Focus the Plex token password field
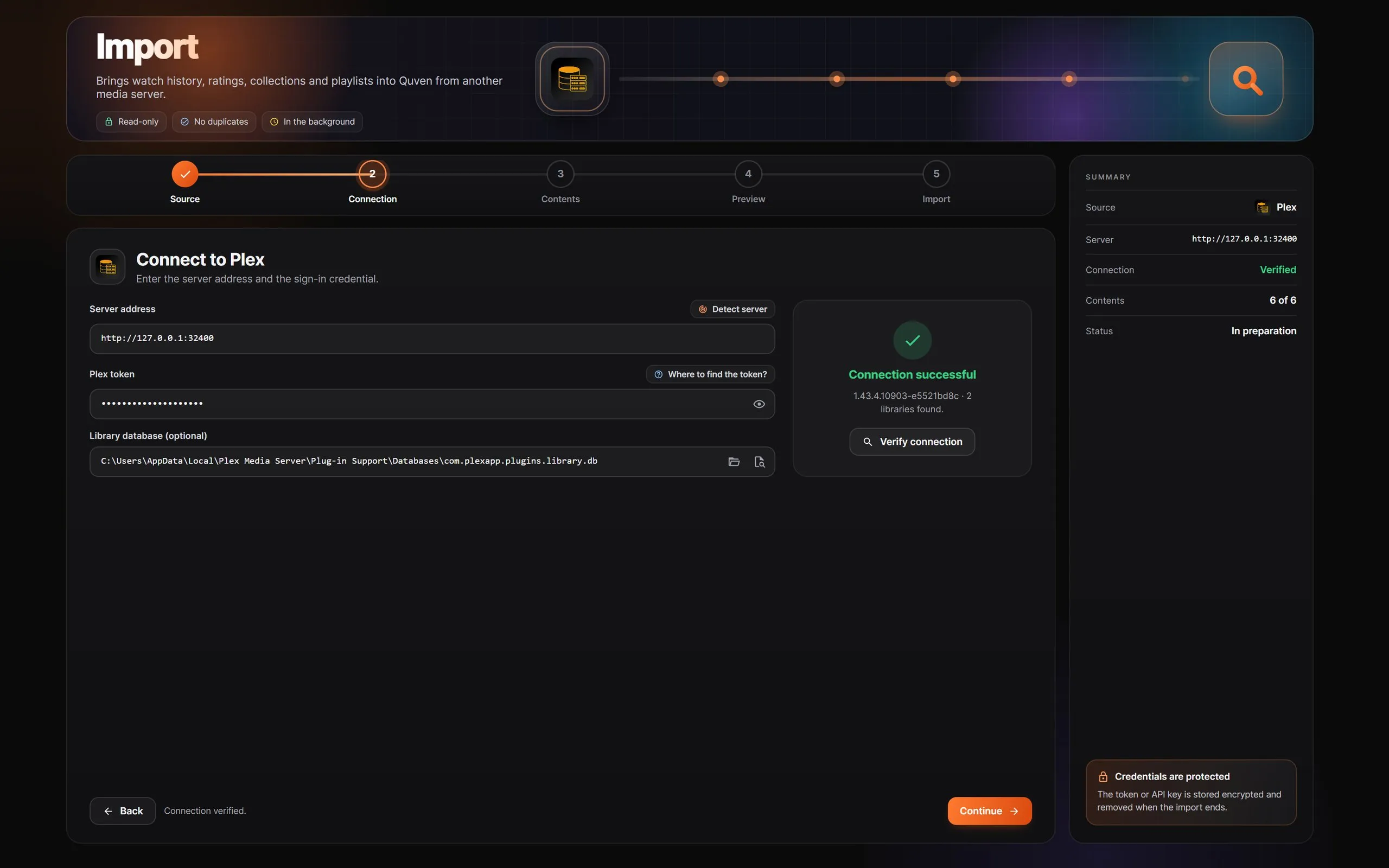Viewport: 1389px width, 868px height. pyautogui.click(x=432, y=404)
